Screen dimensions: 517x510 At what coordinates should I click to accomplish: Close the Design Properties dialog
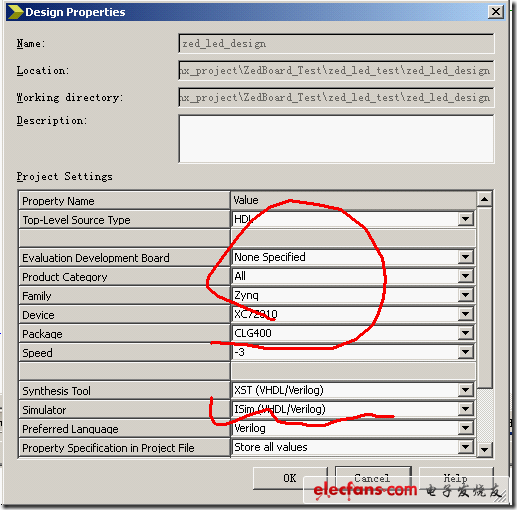(x=496, y=12)
